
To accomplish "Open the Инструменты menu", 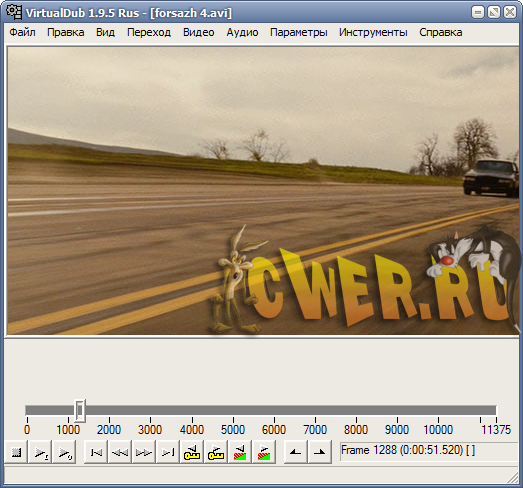I will pyautogui.click(x=373, y=32).
